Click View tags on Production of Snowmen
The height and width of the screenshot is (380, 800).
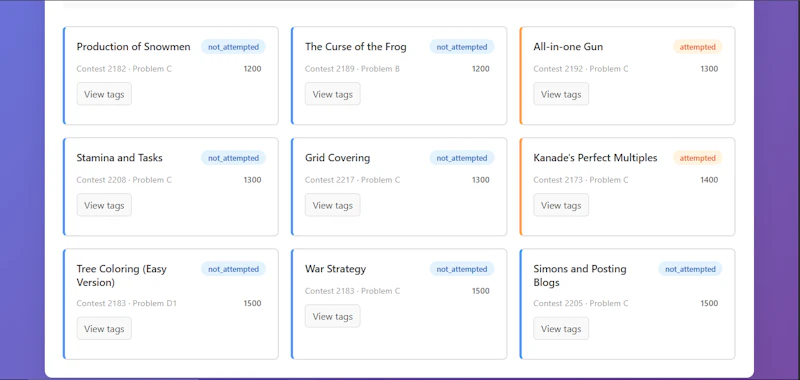[104, 94]
